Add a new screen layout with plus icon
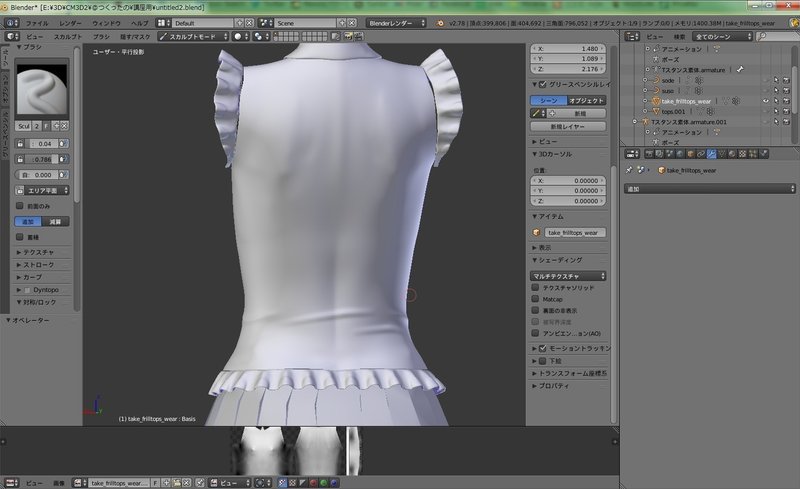 [239, 23]
